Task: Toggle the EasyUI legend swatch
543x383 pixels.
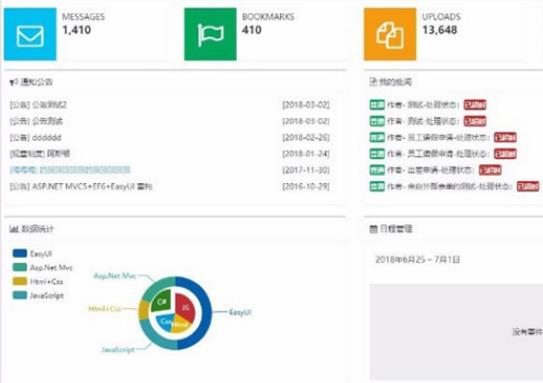Action: click(x=20, y=253)
